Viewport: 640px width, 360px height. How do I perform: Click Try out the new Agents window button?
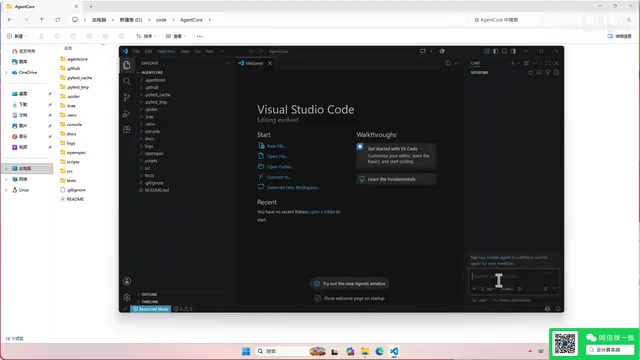350,284
